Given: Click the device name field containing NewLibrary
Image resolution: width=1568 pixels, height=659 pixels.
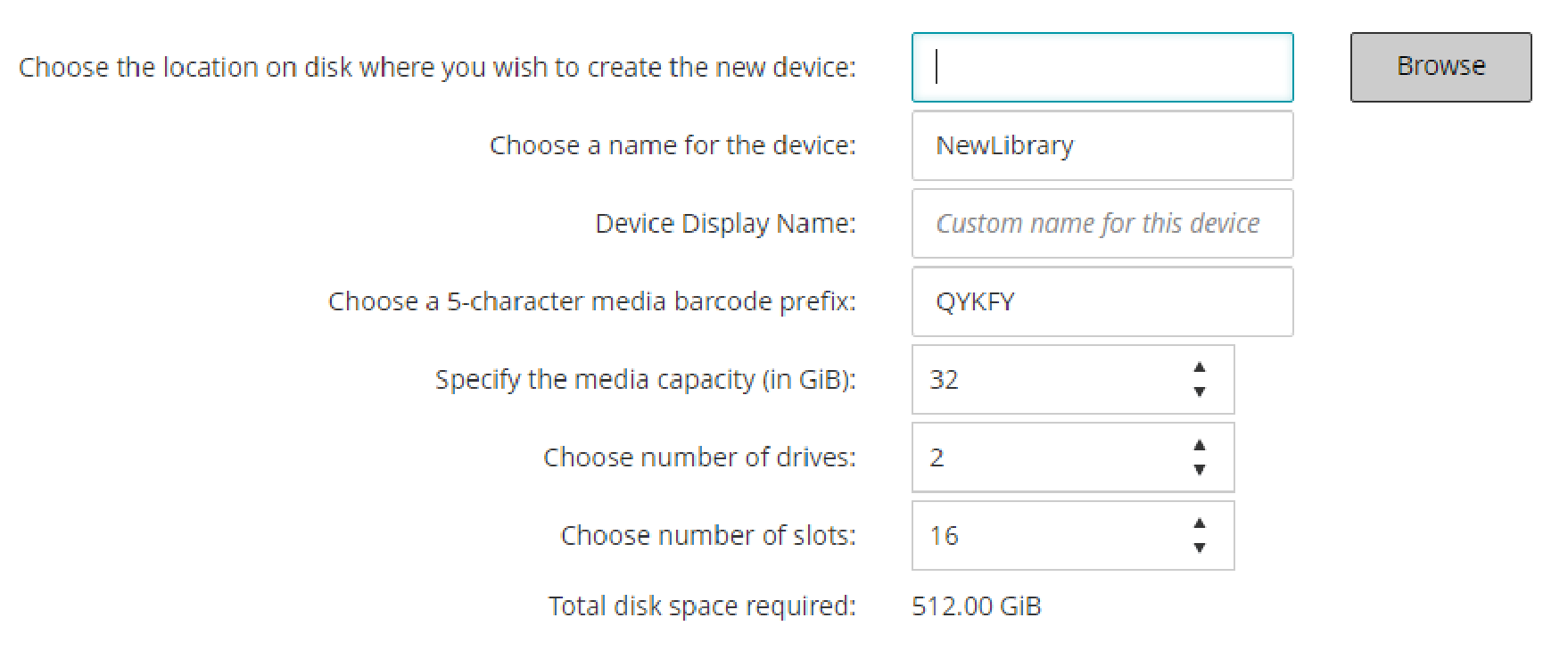Looking at the screenshot, I should tap(1102, 145).
